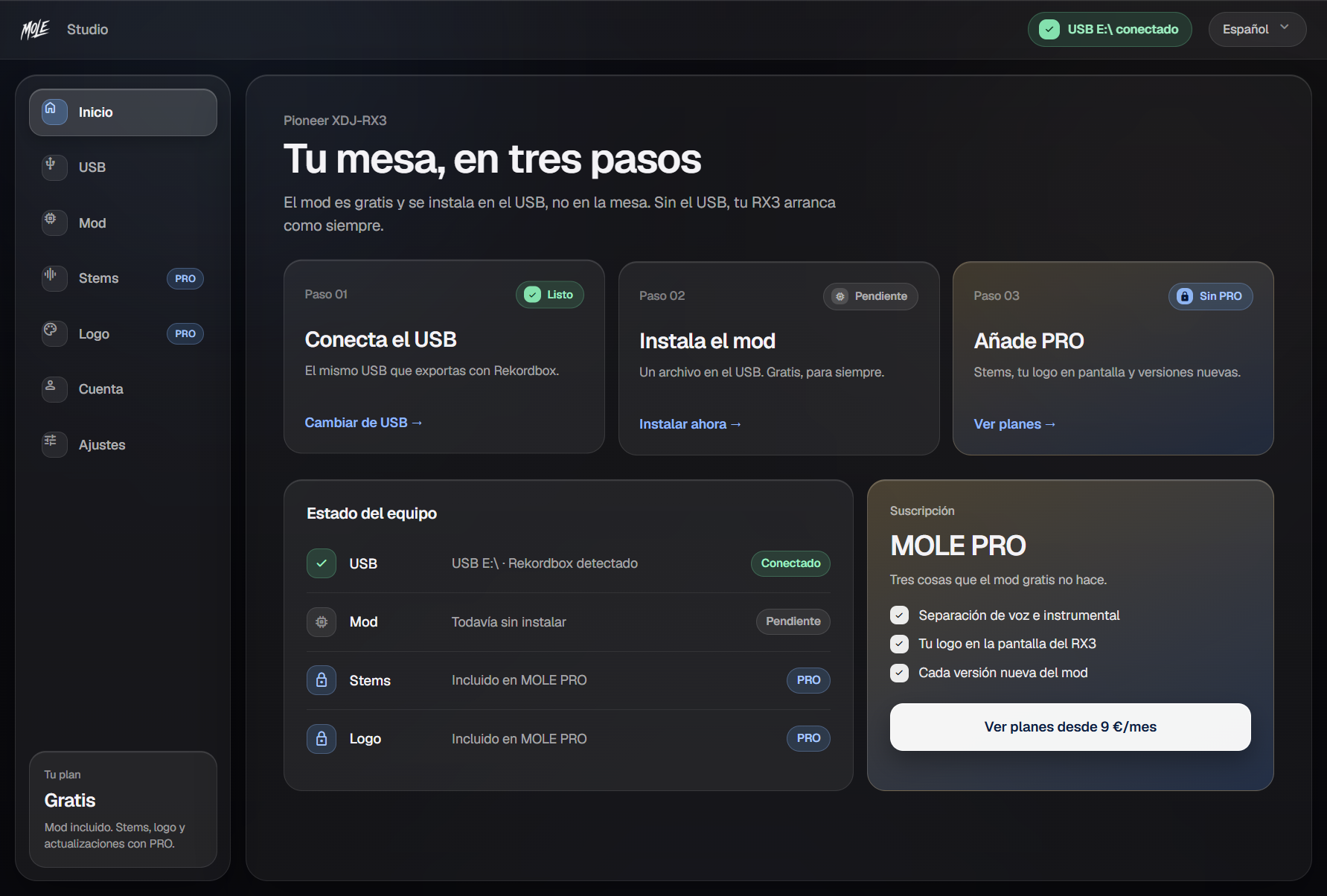Image resolution: width=1327 pixels, height=896 pixels.
Task: Open the Stems section in sidebar
Action: tap(123, 278)
